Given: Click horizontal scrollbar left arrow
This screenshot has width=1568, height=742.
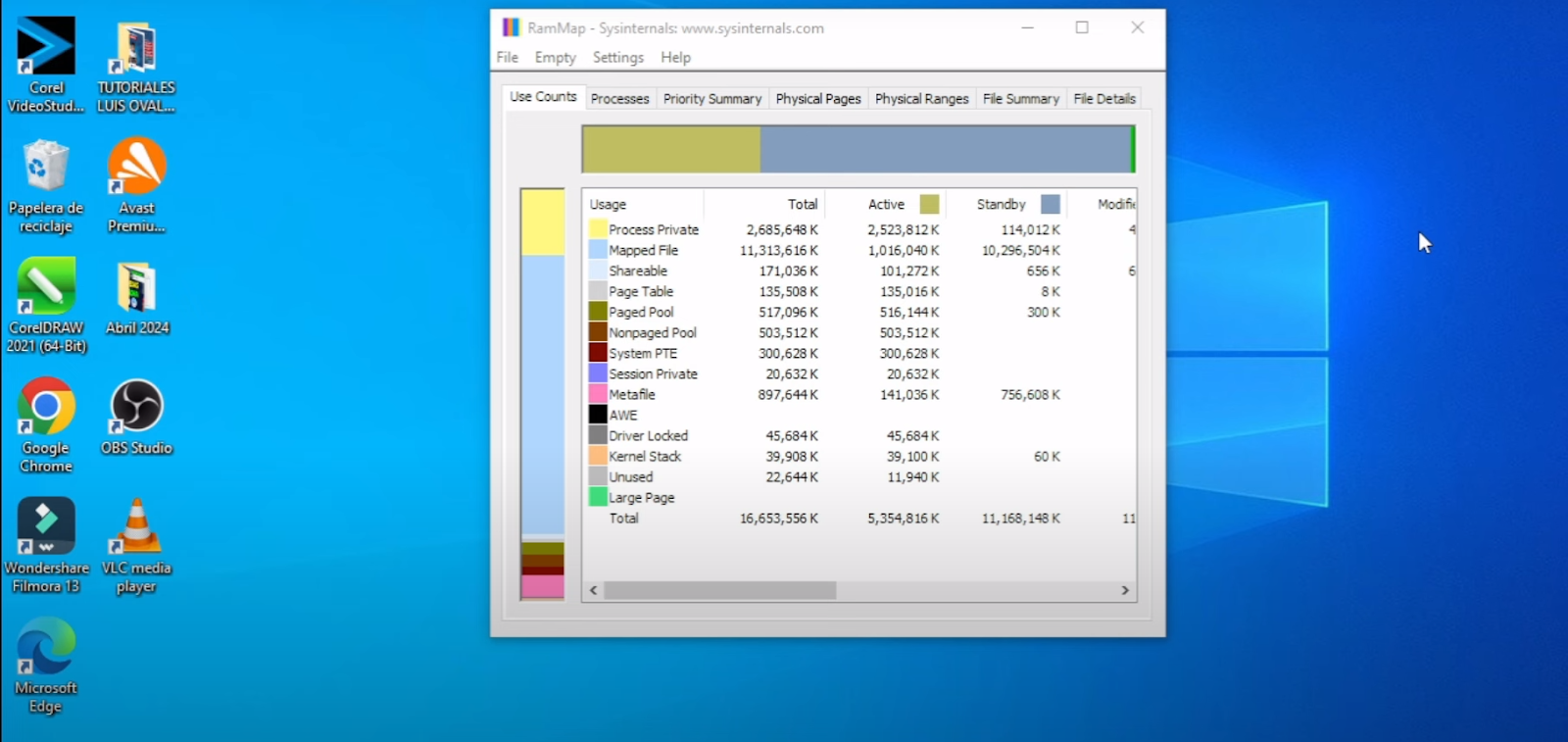Looking at the screenshot, I should point(593,590).
